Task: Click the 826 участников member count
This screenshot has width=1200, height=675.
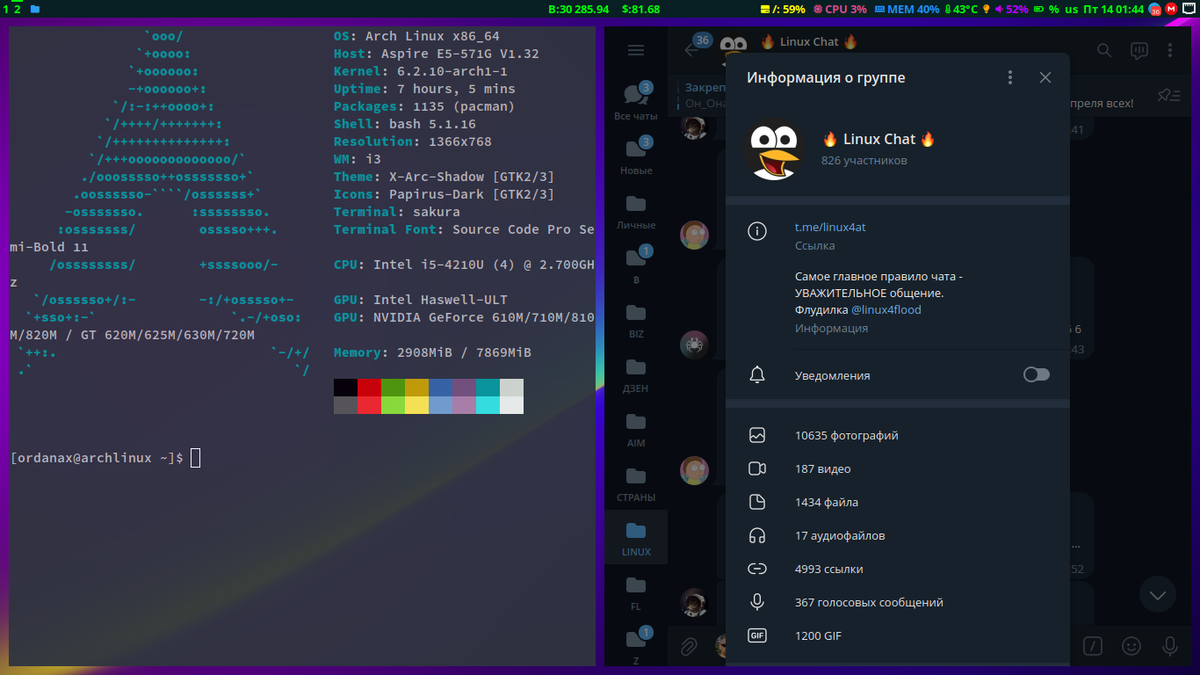Action: pyautogui.click(x=864, y=160)
